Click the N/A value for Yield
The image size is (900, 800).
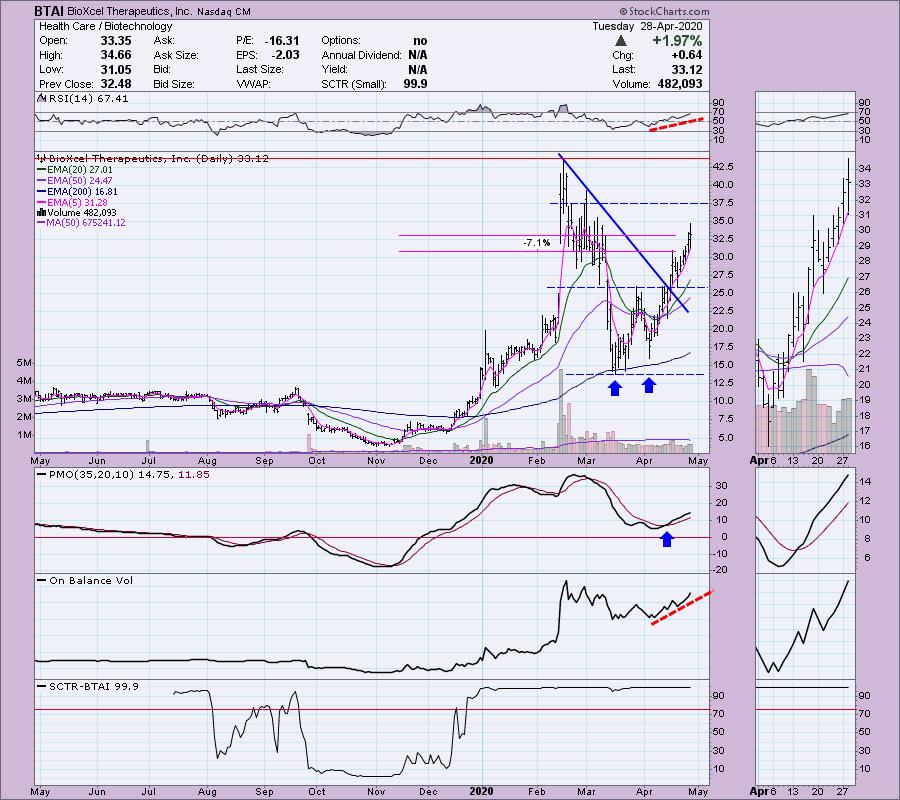(417, 69)
